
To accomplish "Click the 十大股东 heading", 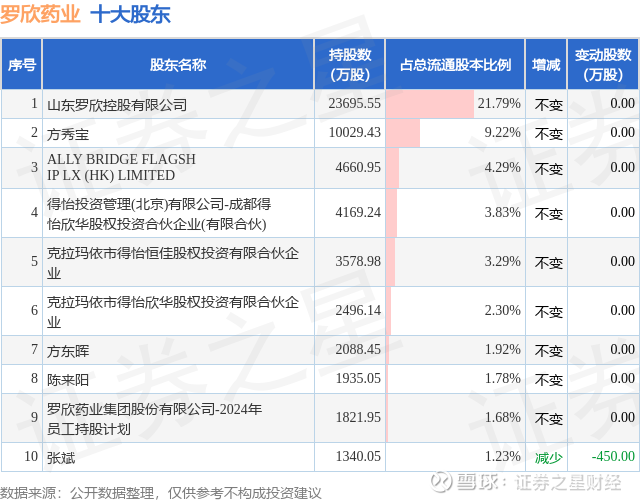I will [130, 14].
